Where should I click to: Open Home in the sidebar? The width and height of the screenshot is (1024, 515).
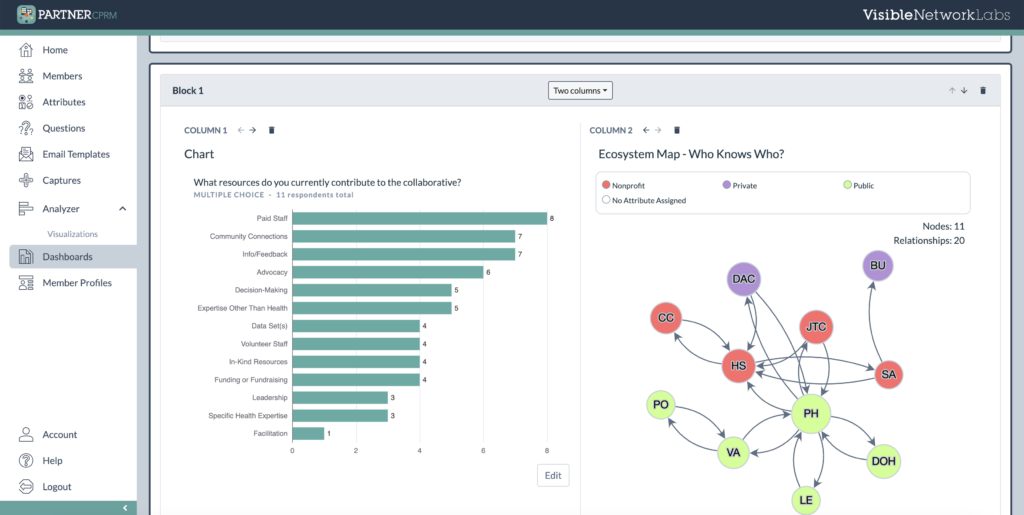[x=55, y=50]
